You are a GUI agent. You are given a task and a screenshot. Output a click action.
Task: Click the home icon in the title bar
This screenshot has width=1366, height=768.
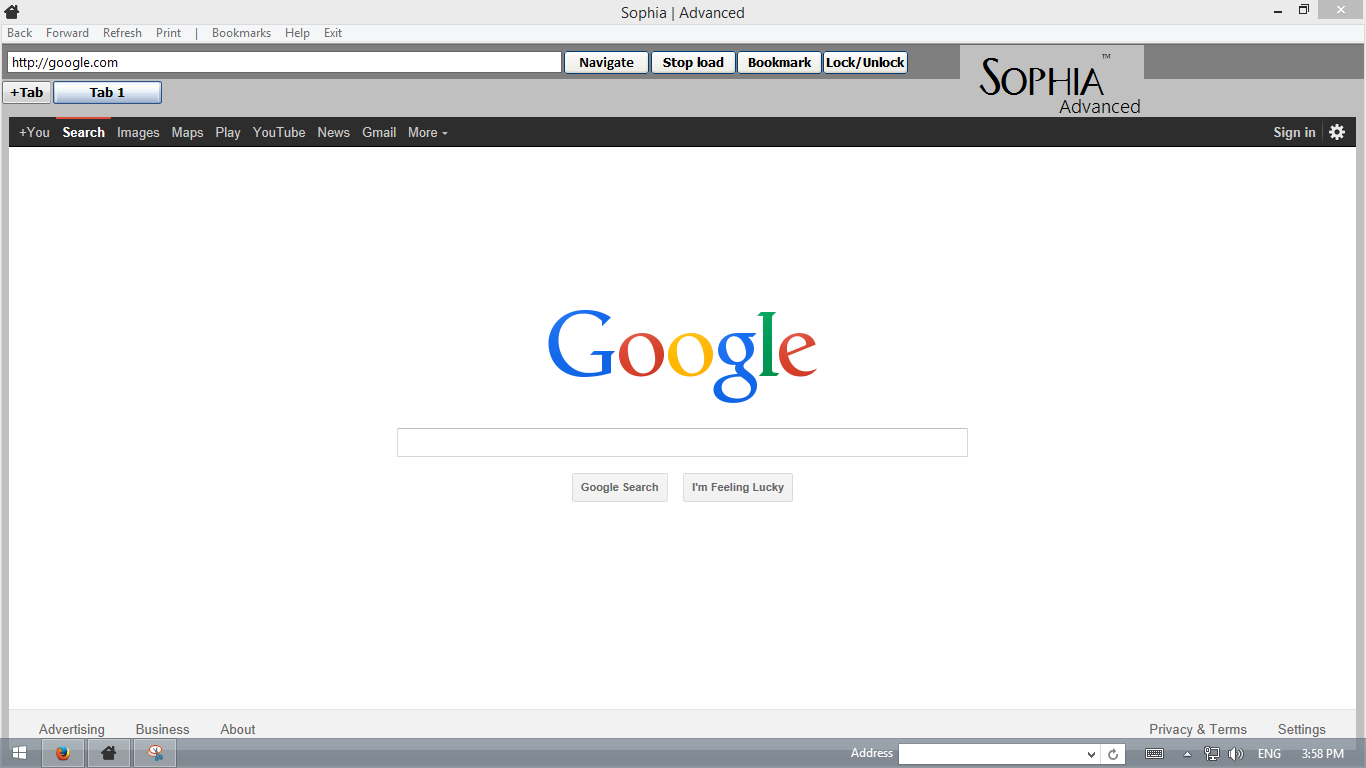pos(10,10)
